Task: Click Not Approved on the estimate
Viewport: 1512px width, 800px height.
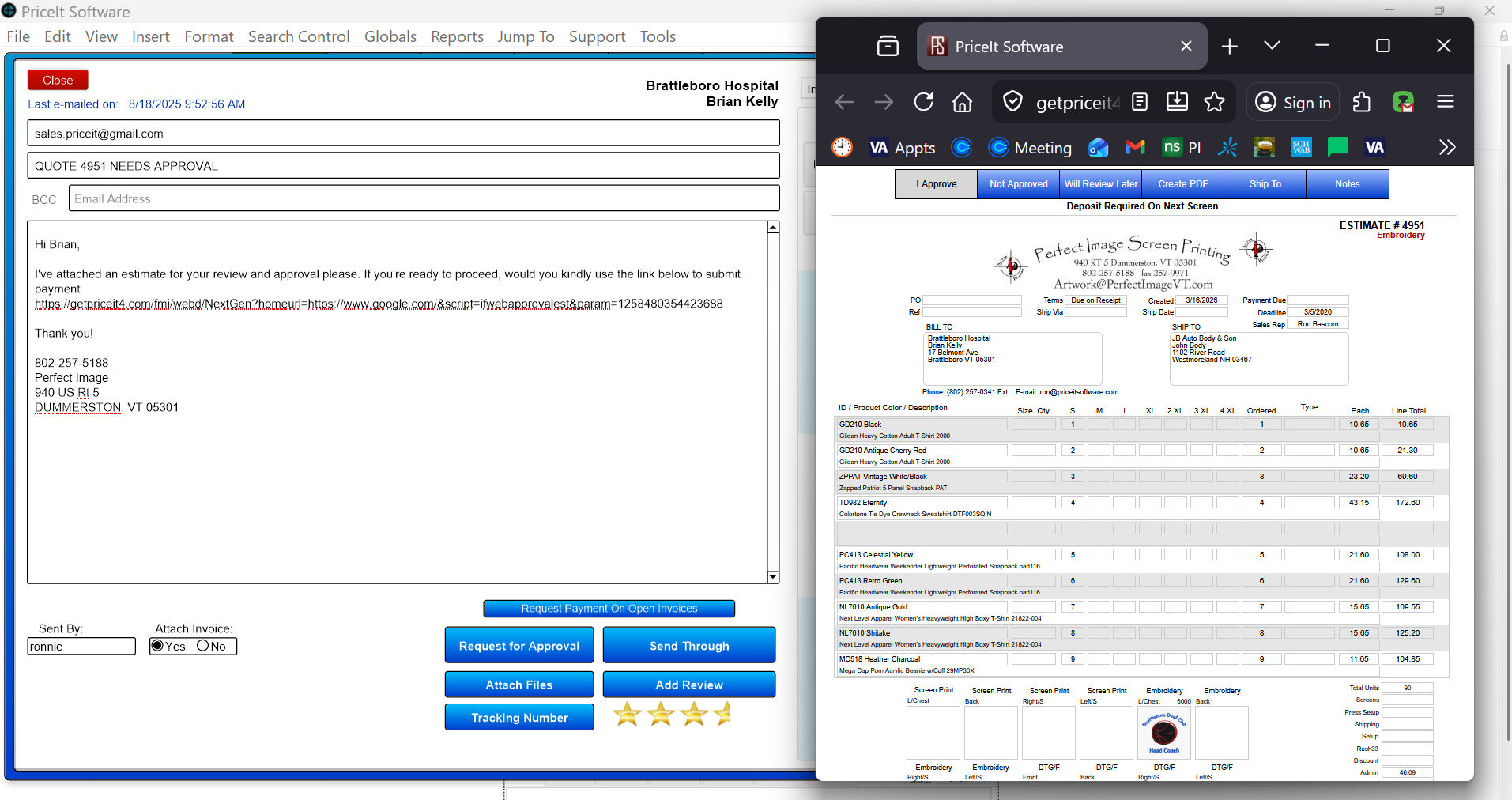Action: [x=1018, y=184]
